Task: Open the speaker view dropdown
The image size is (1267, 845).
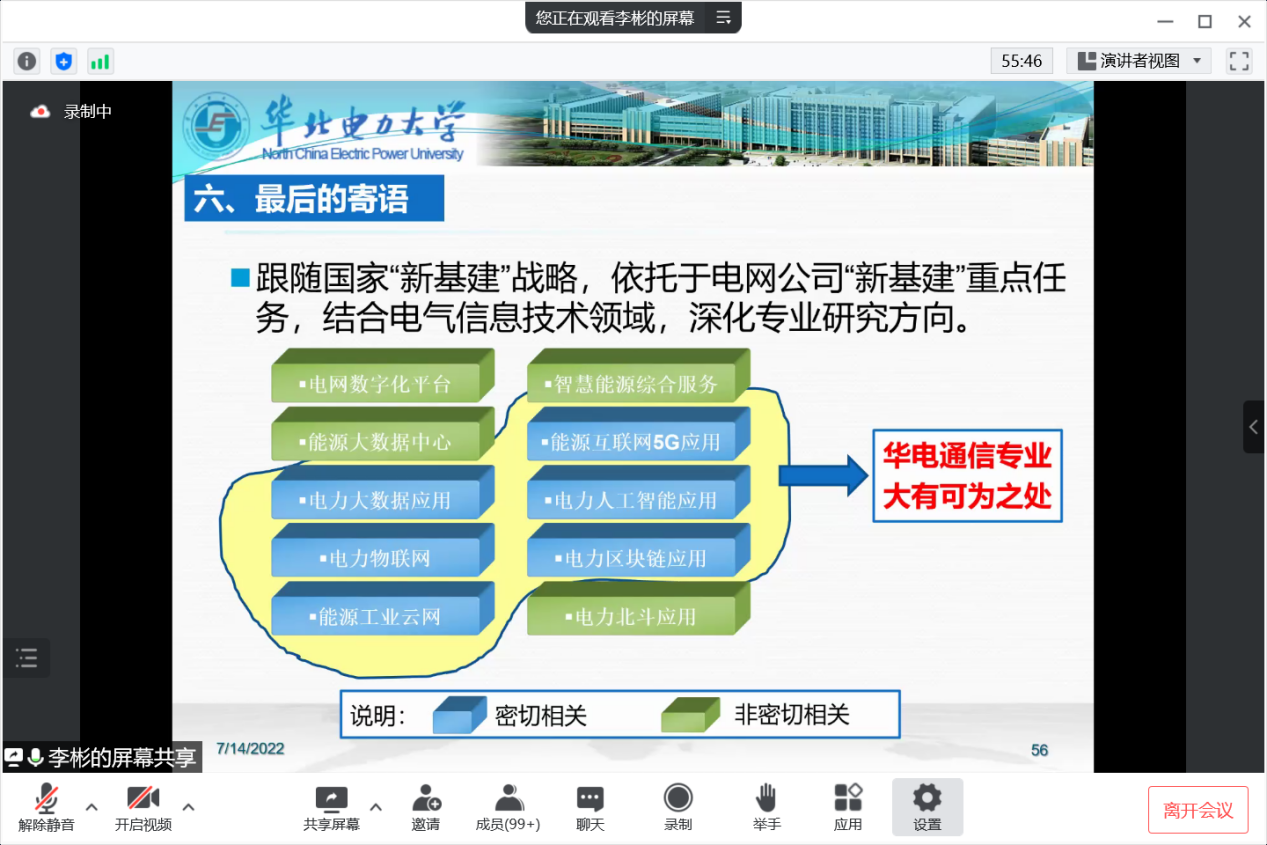Action: tap(1139, 61)
